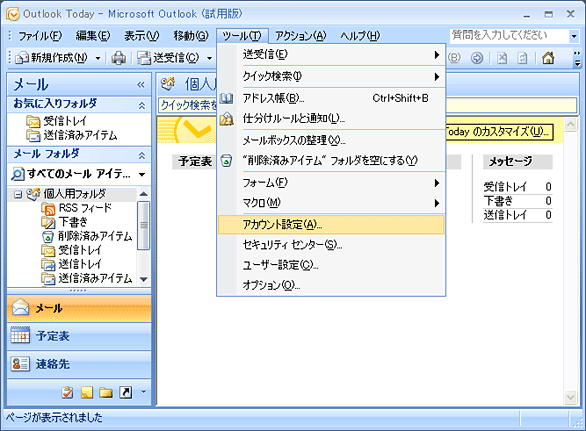Screen dimensions: 586x431
Task: Click the print toolbar icon
Action: (118, 58)
